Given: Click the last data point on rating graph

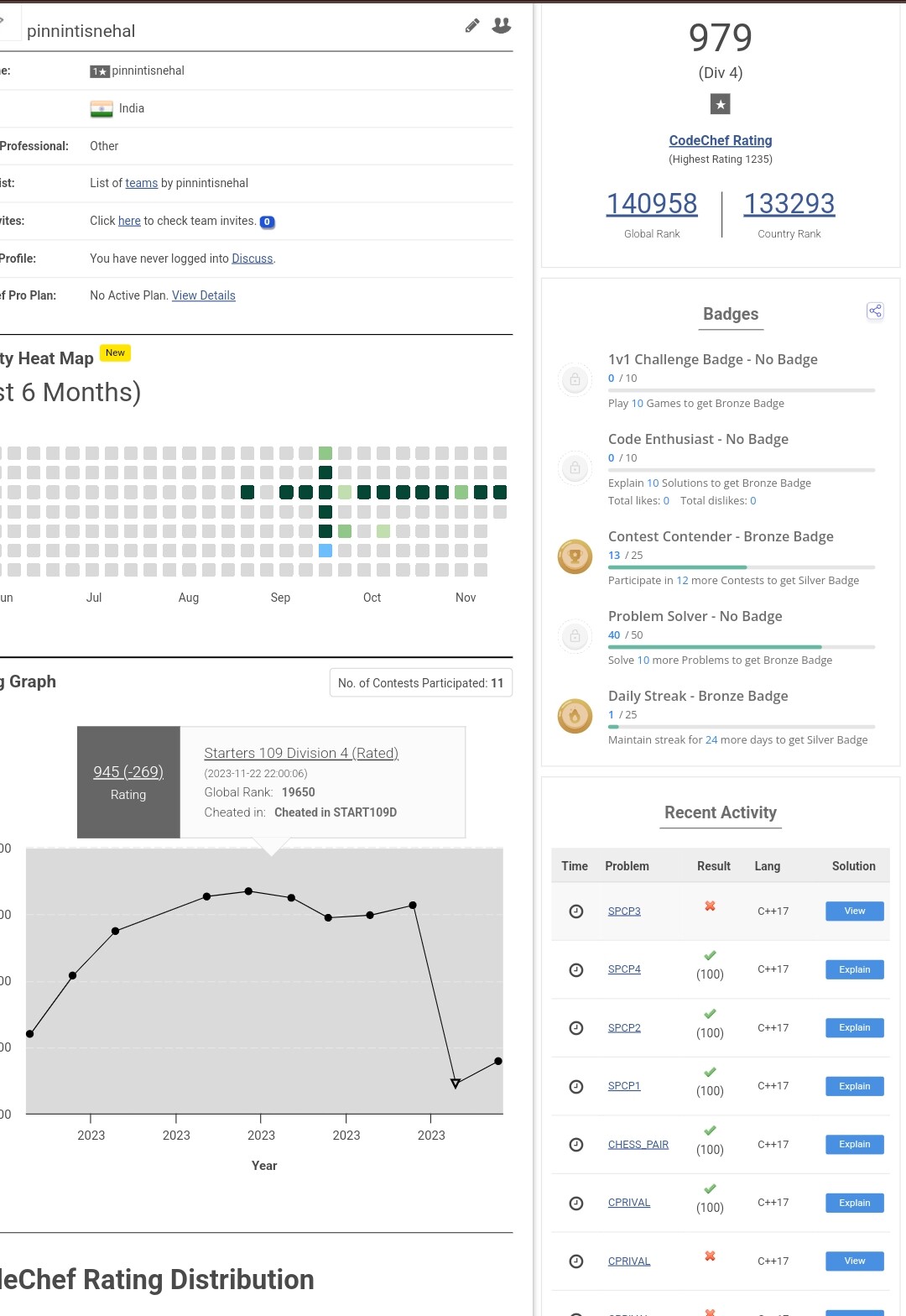Looking at the screenshot, I should click(498, 1062).
